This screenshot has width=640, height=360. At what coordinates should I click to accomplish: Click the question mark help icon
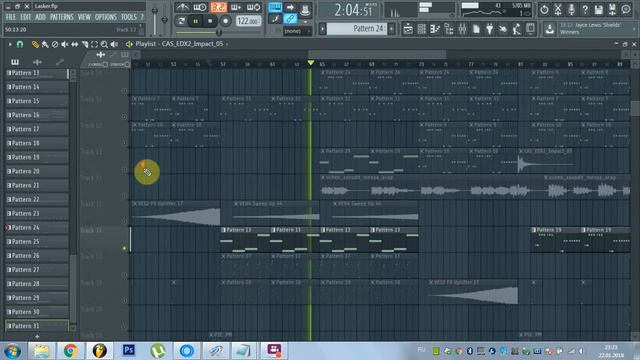(x=585, y=9)
